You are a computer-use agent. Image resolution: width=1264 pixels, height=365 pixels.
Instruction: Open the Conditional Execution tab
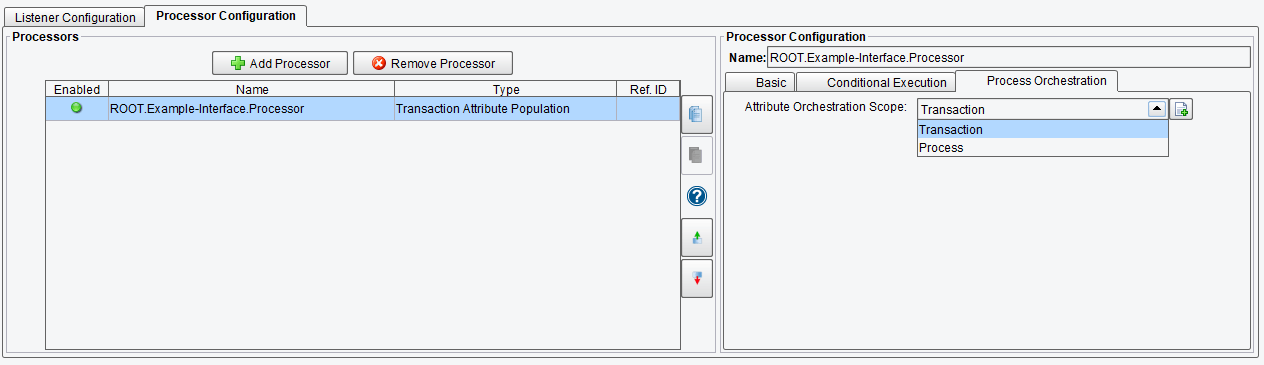[x=887, y=82]
